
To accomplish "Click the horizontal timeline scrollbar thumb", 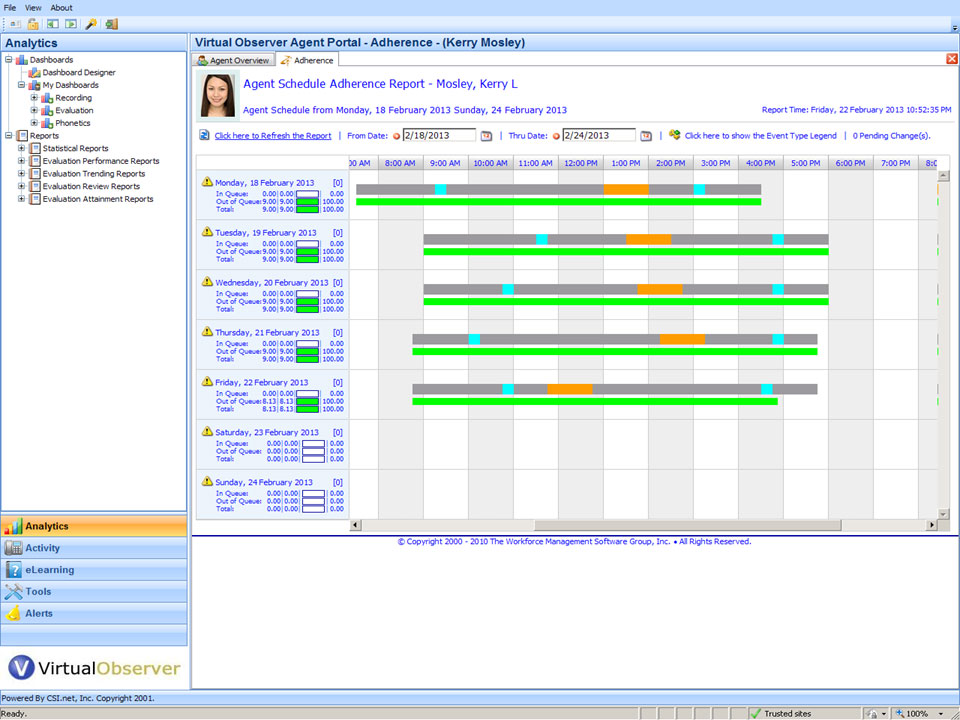I will (x=688, y=525).
